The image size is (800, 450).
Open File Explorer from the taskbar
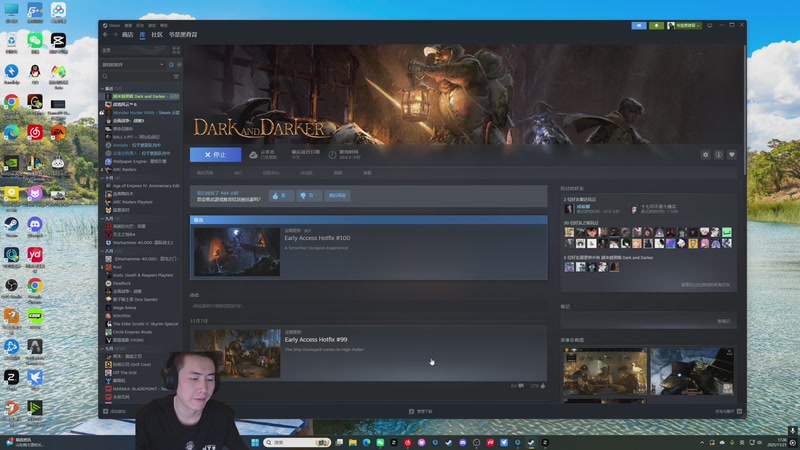pos(353,442)
